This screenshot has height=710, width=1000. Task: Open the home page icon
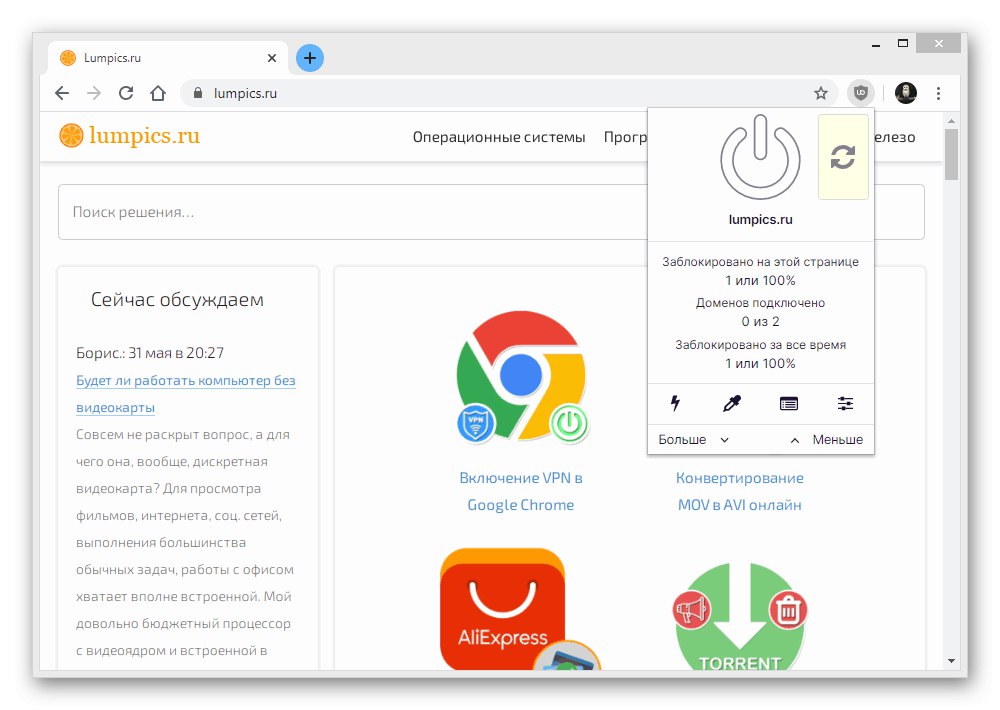(x=158, y=93)
